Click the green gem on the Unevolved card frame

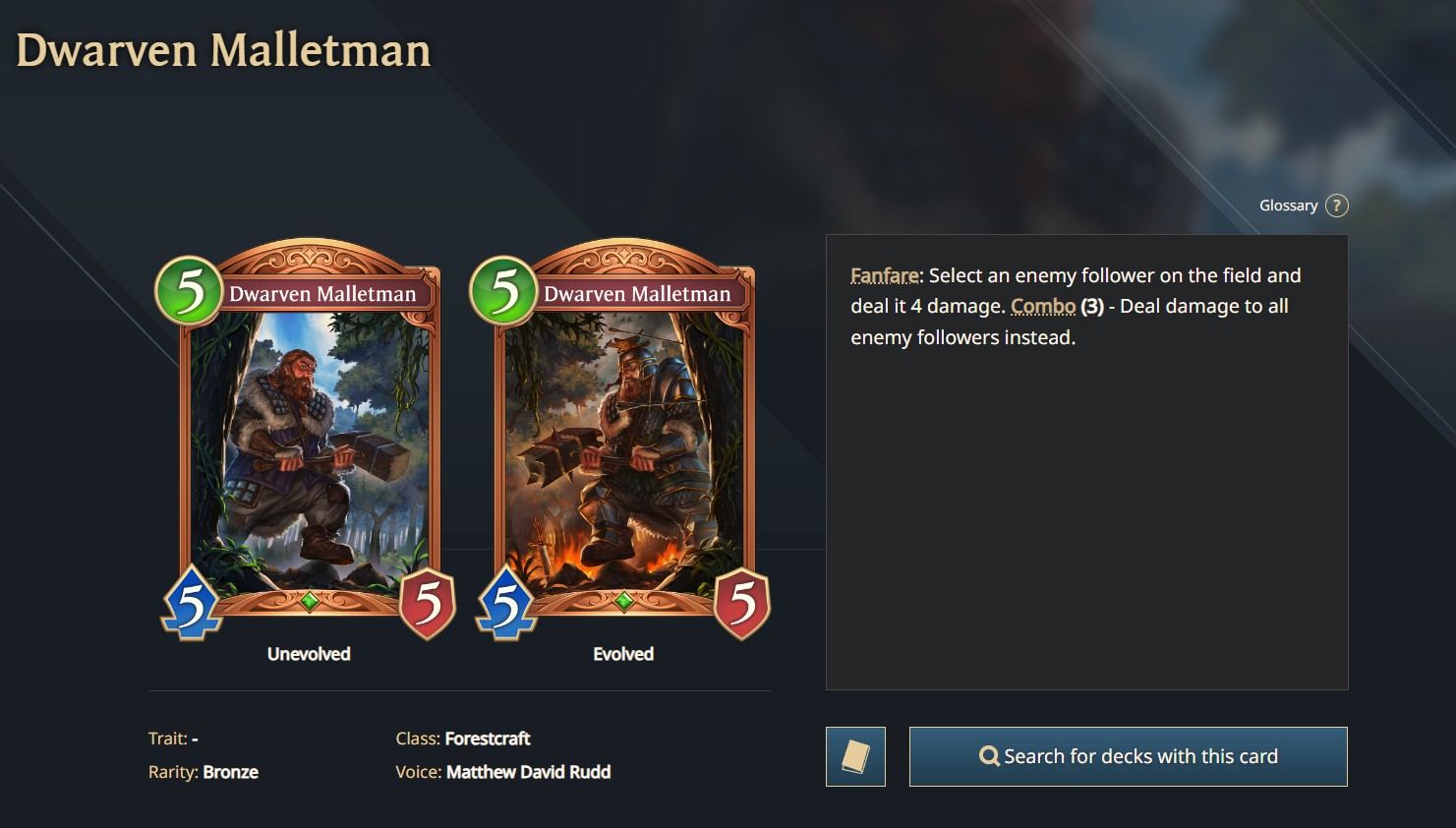pos(310,600)
